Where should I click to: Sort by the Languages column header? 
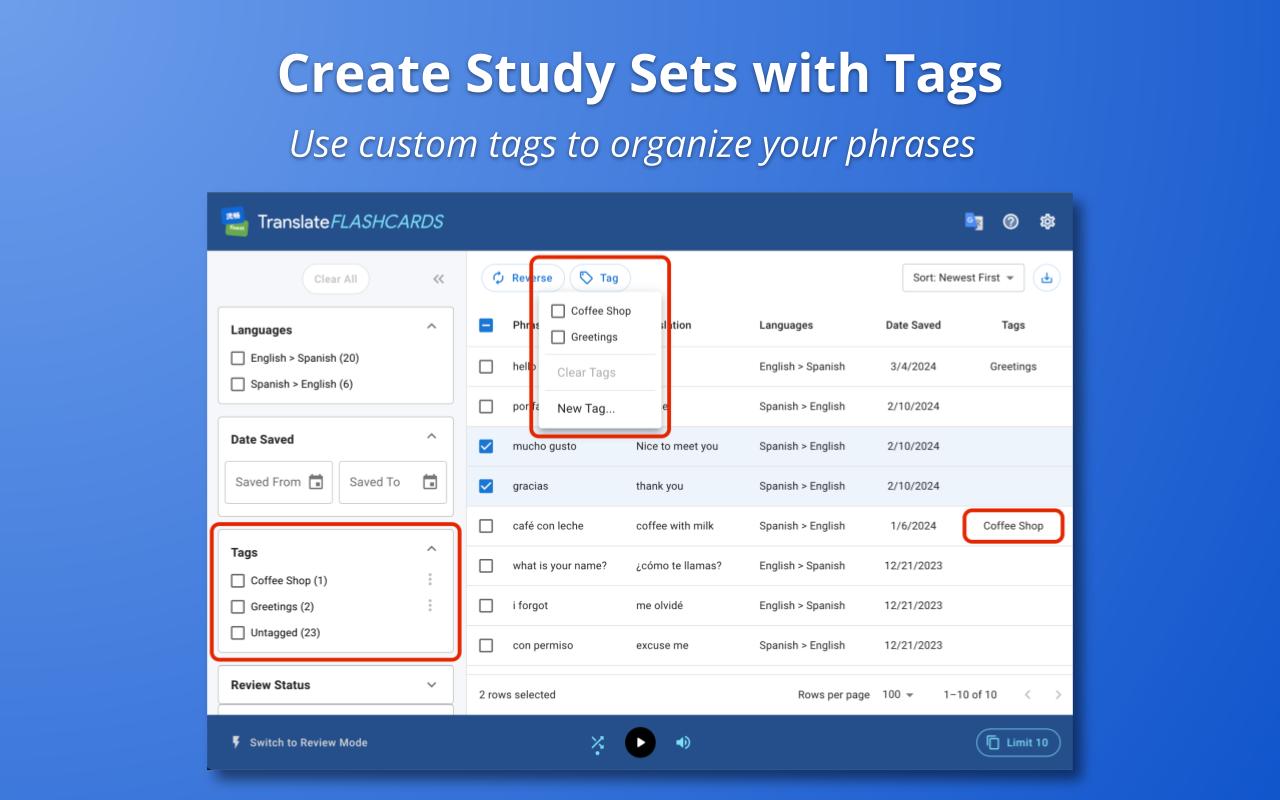point(786,325)
